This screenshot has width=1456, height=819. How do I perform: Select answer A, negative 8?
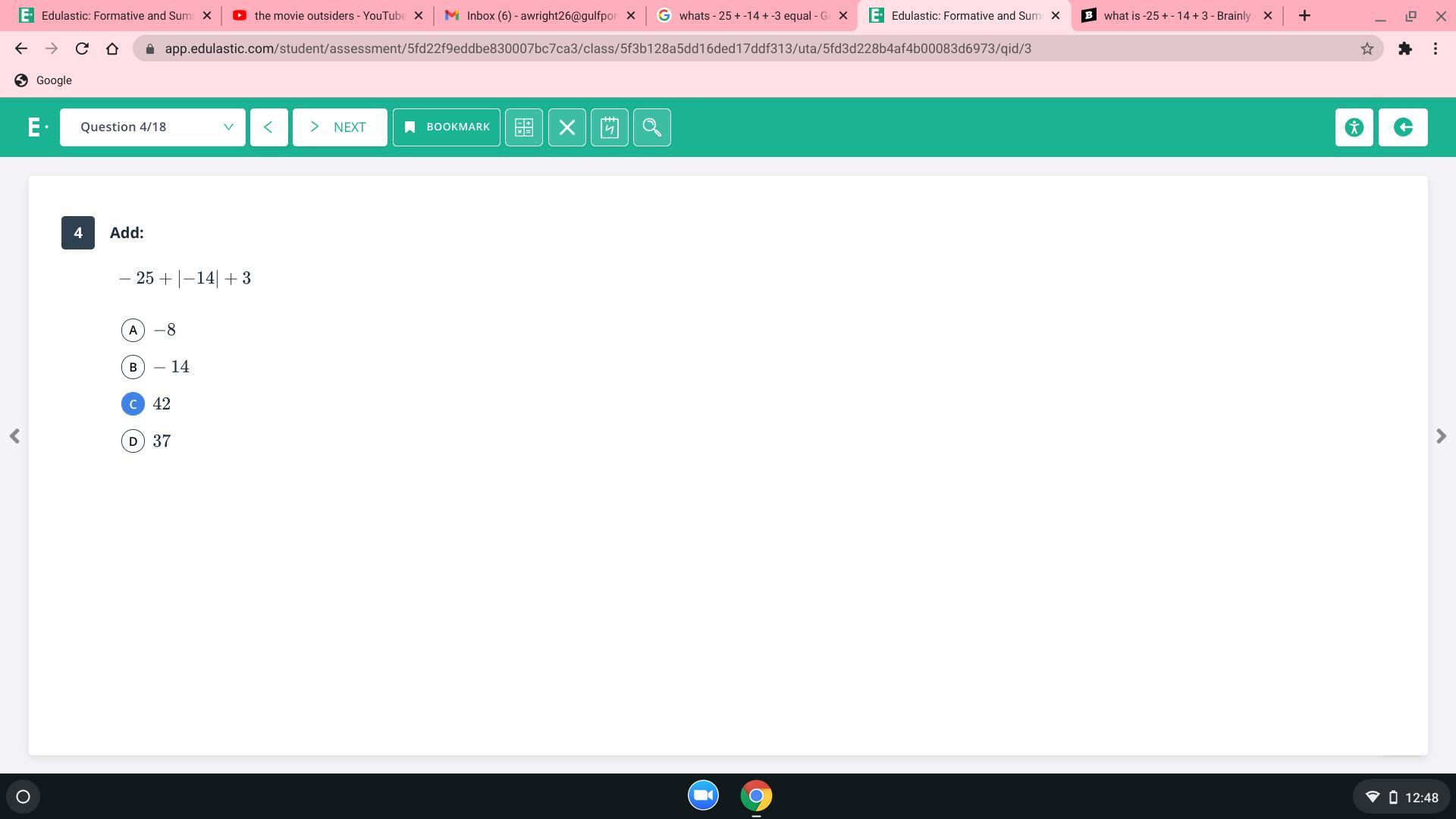133,330
